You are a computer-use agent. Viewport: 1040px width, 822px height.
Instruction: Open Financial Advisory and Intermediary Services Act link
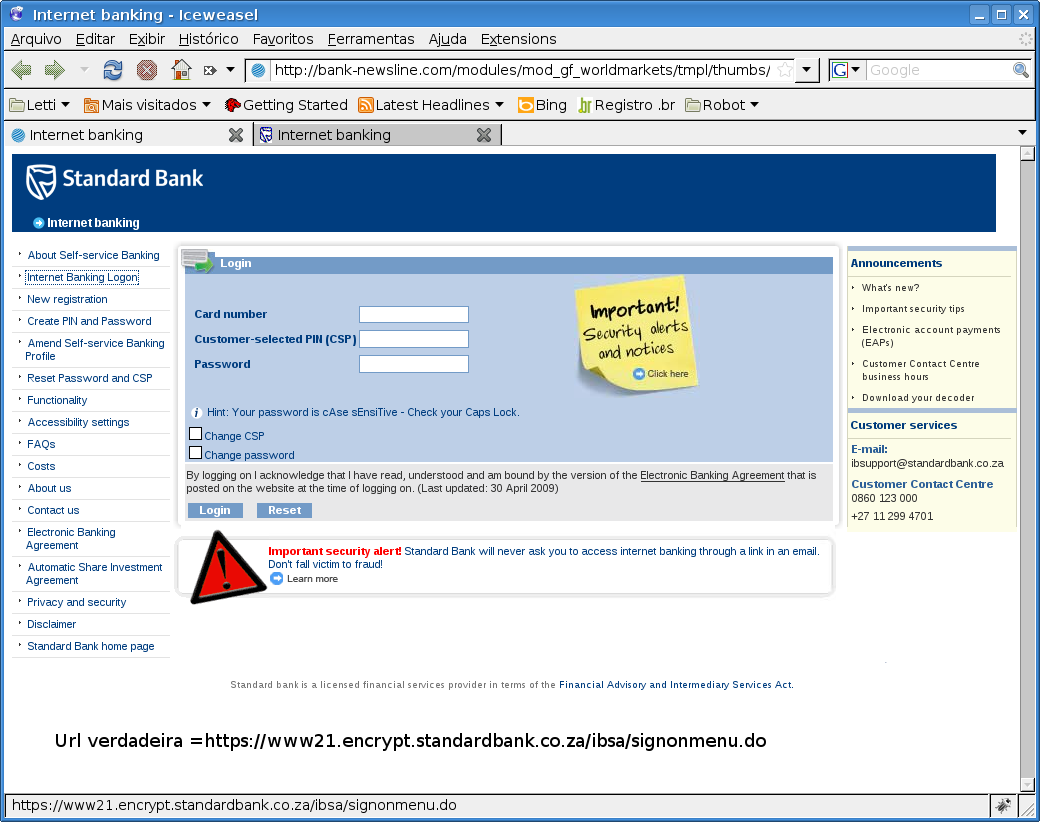click(675, 685)
